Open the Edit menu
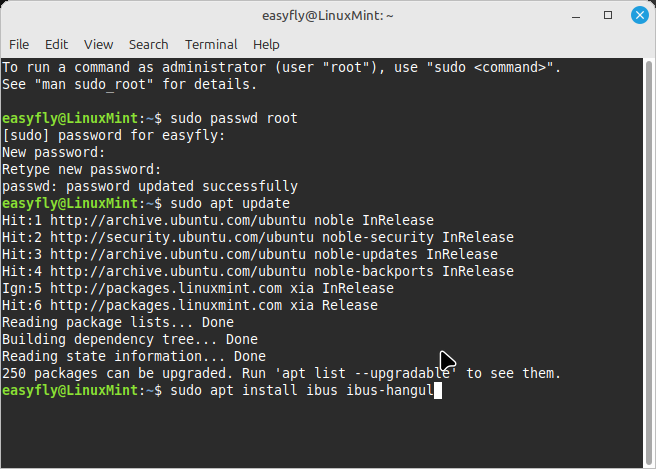Image resolution: width=656 pixels, height=469 pixels. click(x=56, y=44)
